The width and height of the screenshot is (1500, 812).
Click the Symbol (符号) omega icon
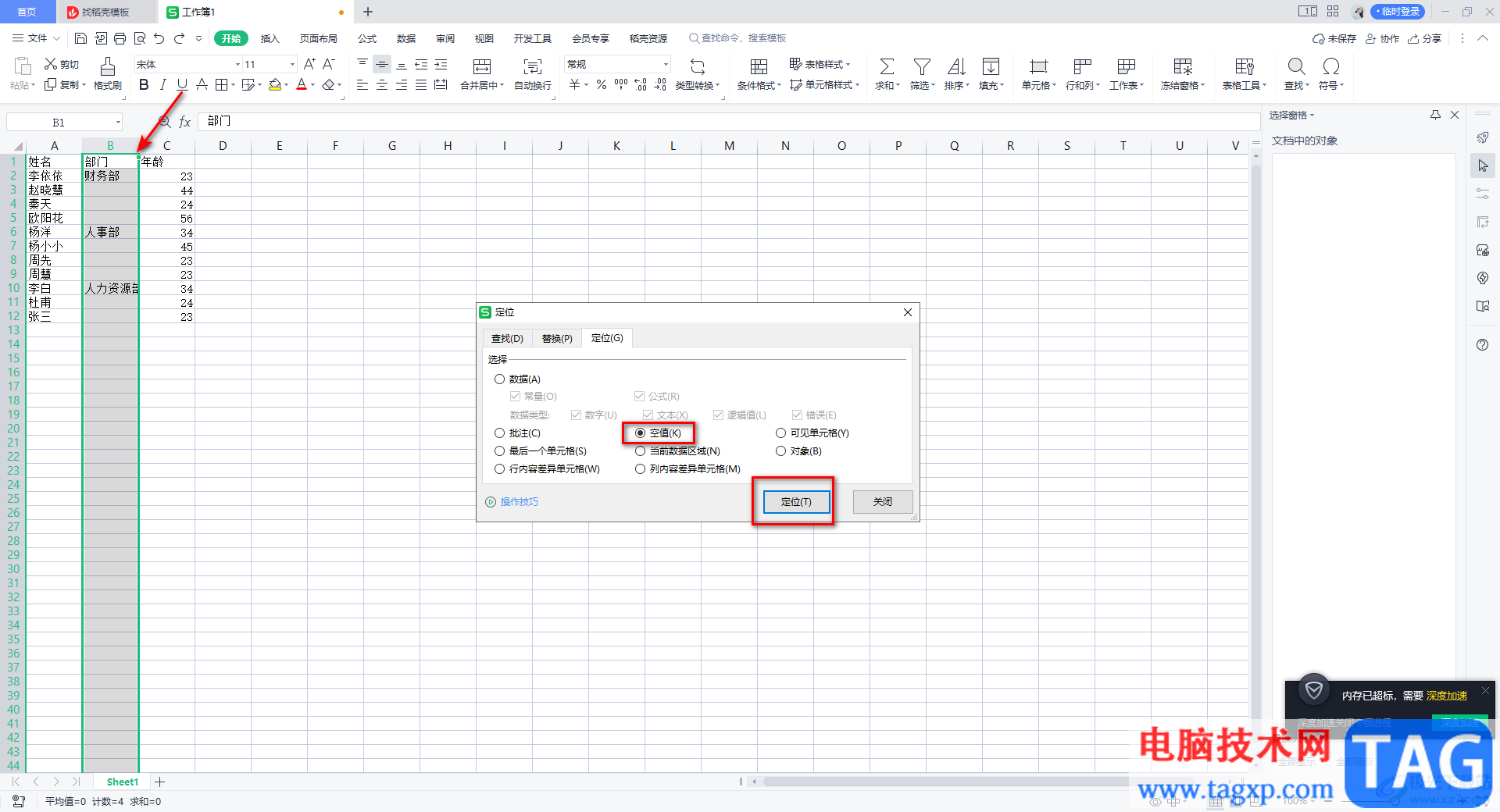(1331, 66)
